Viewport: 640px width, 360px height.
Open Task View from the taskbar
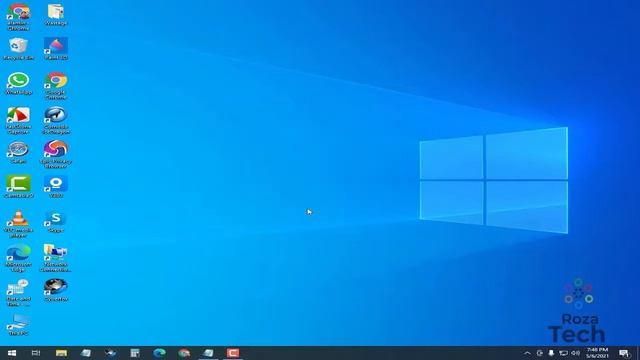36,353
